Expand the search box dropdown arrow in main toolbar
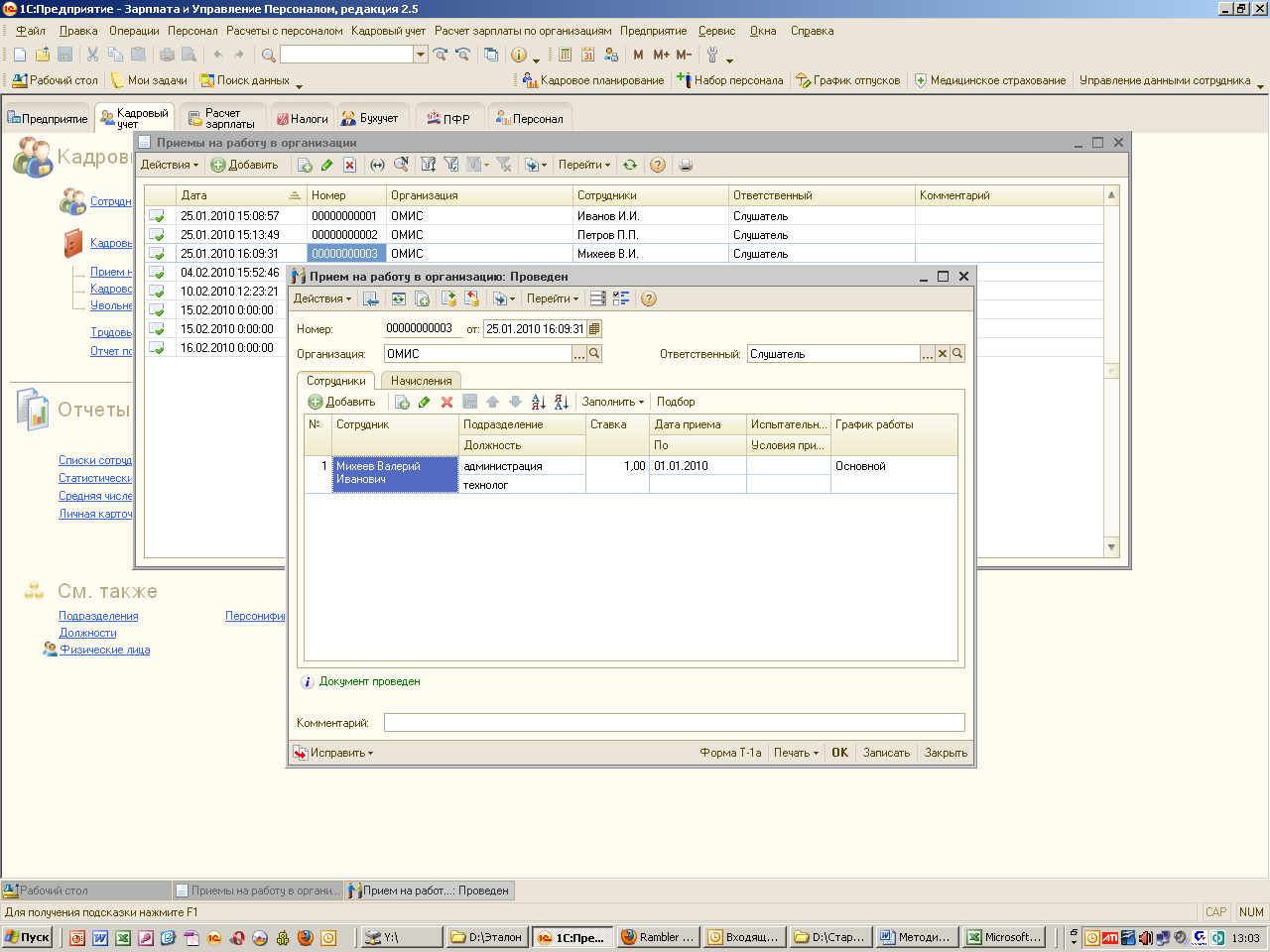 [421, 55]
